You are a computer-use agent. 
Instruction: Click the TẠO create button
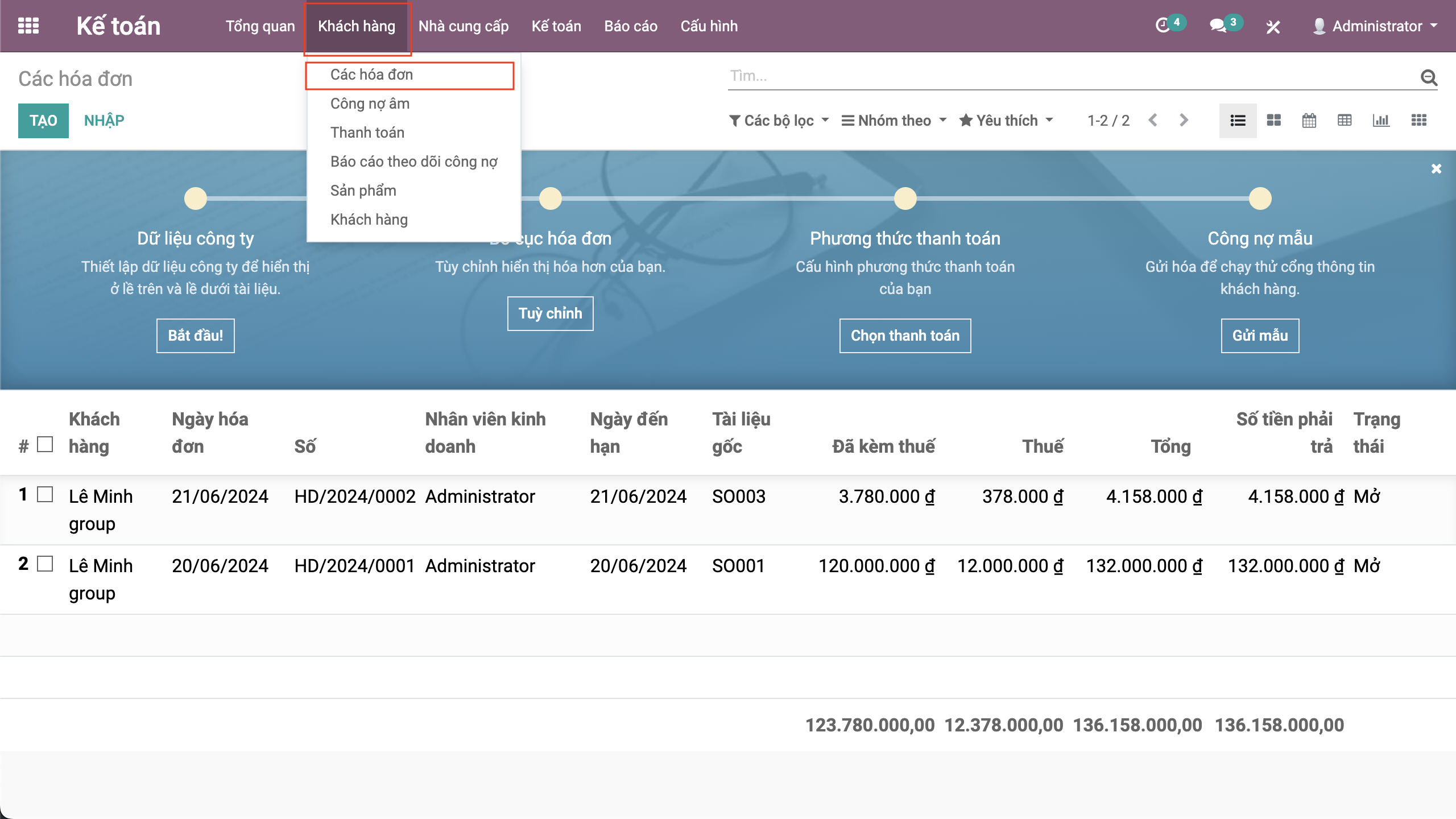(43, 121)
